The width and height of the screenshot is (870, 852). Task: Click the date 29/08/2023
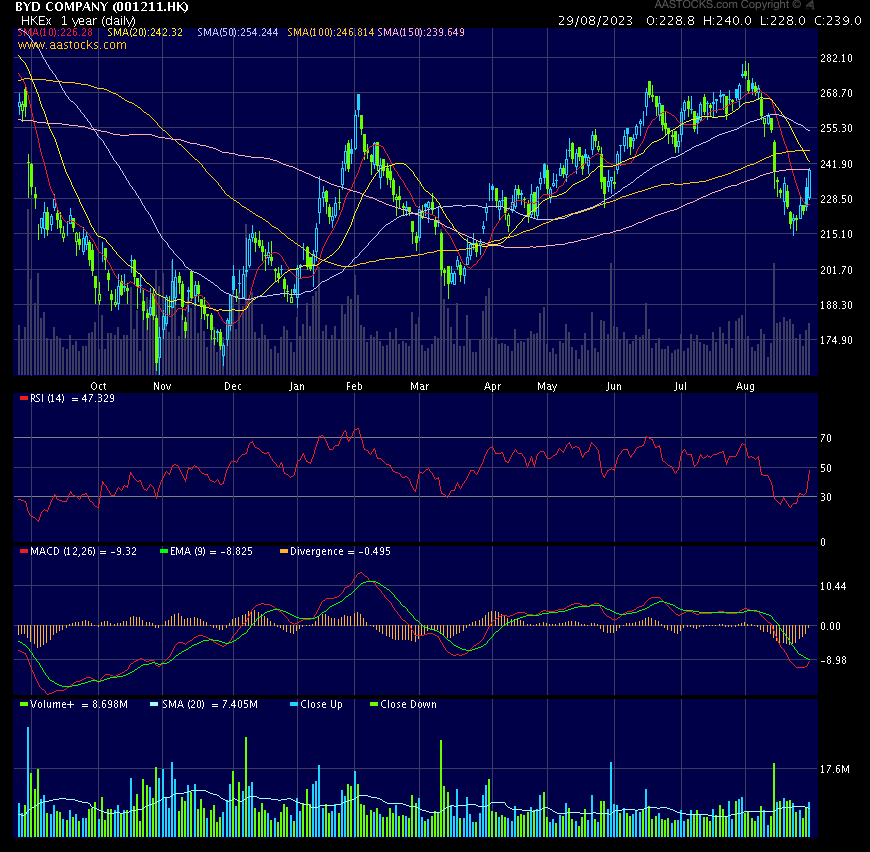[x=595, y=21]
